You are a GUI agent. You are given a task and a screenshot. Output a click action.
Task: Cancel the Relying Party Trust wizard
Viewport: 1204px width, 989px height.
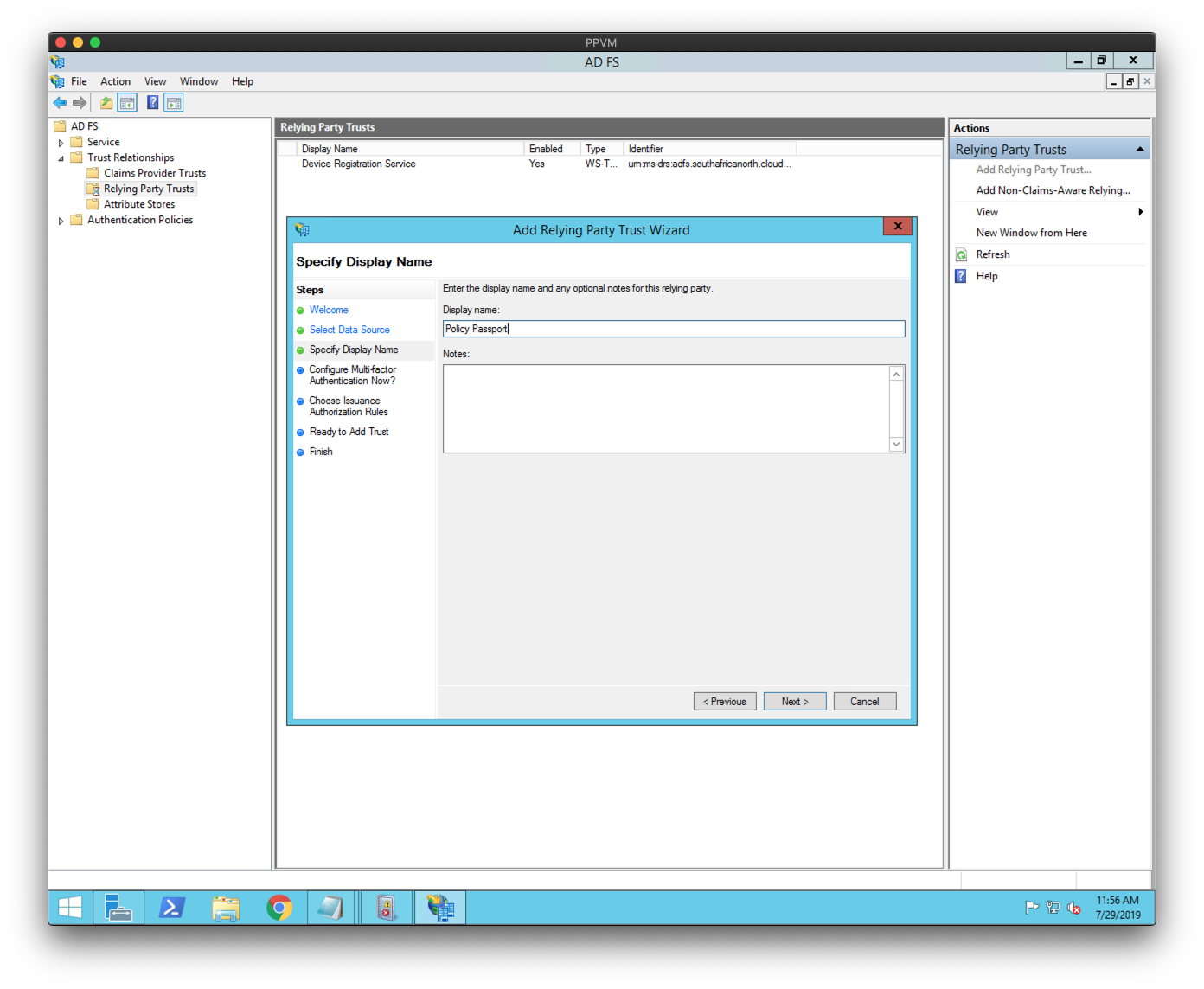pyautogui.click(x=865, y=702)
